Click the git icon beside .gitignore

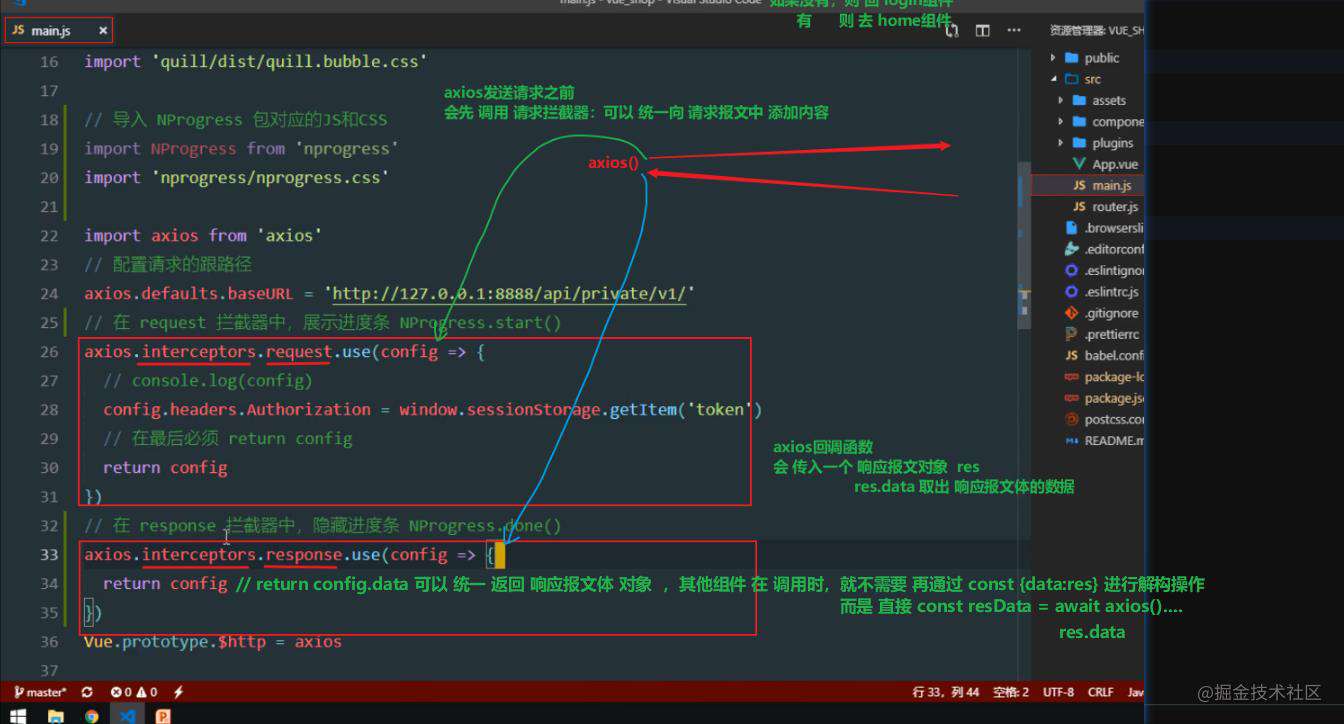point(1071,313)
